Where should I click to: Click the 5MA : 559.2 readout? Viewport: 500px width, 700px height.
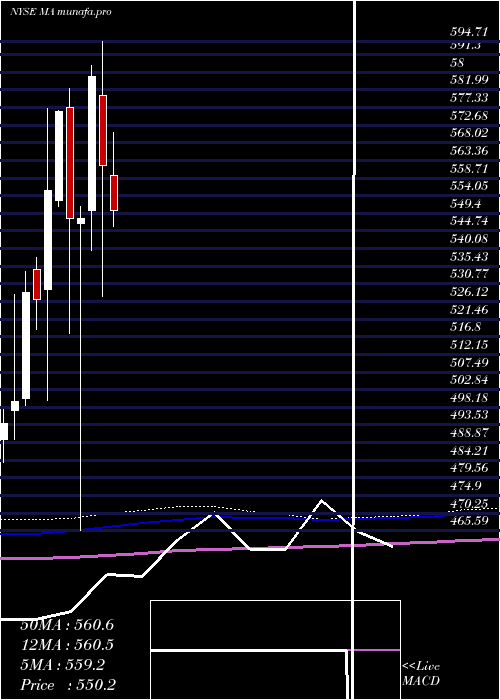62,665
